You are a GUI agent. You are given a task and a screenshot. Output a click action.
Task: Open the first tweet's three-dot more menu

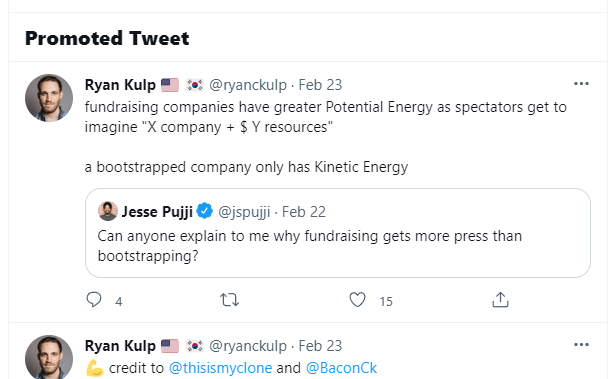(581, 84)
